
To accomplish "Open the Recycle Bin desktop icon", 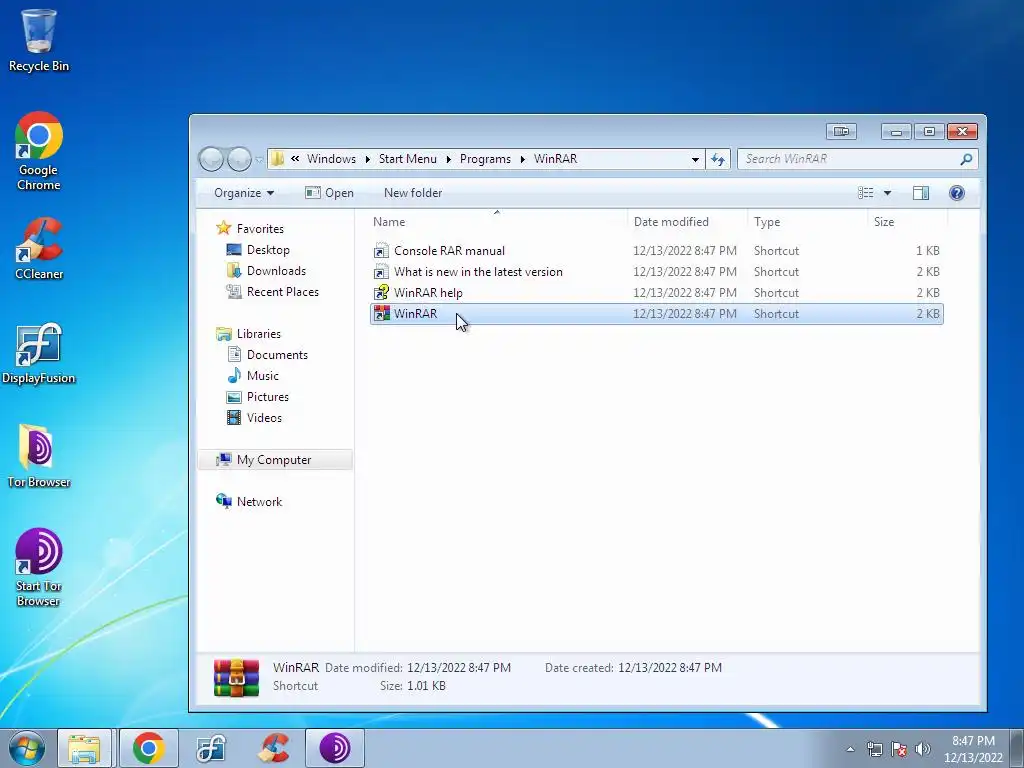I will (39, 40).
